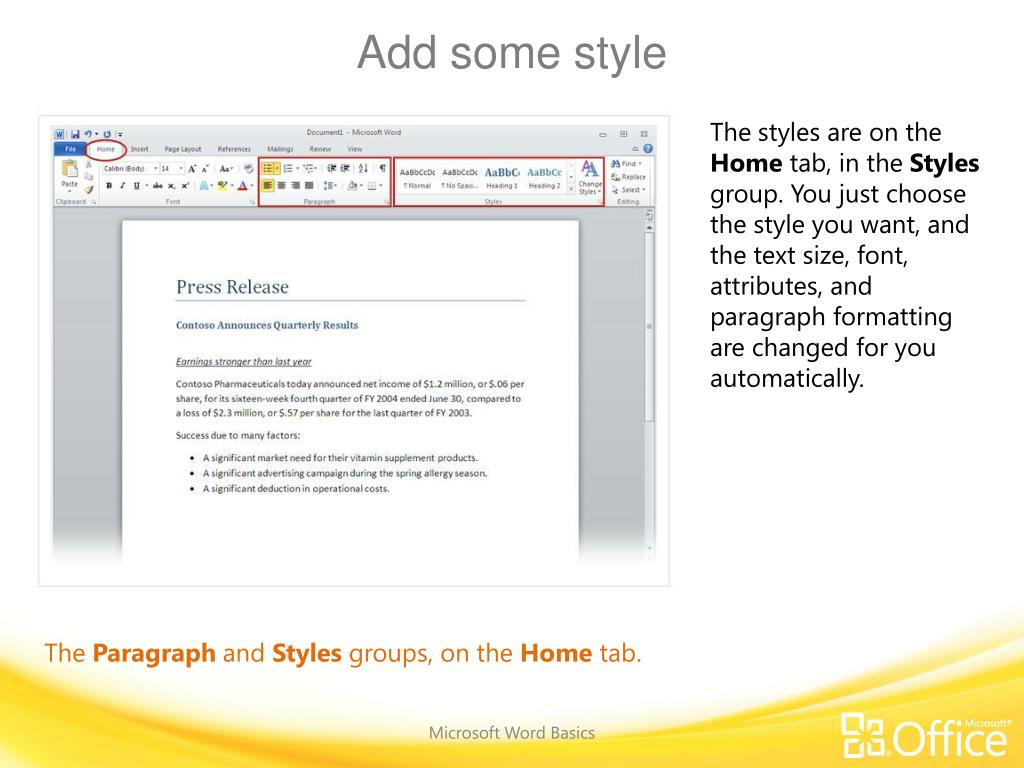This screenshot has height=768, width=1024.
Task: Click the Paste clipboard icon
Action: coord(69,168)
